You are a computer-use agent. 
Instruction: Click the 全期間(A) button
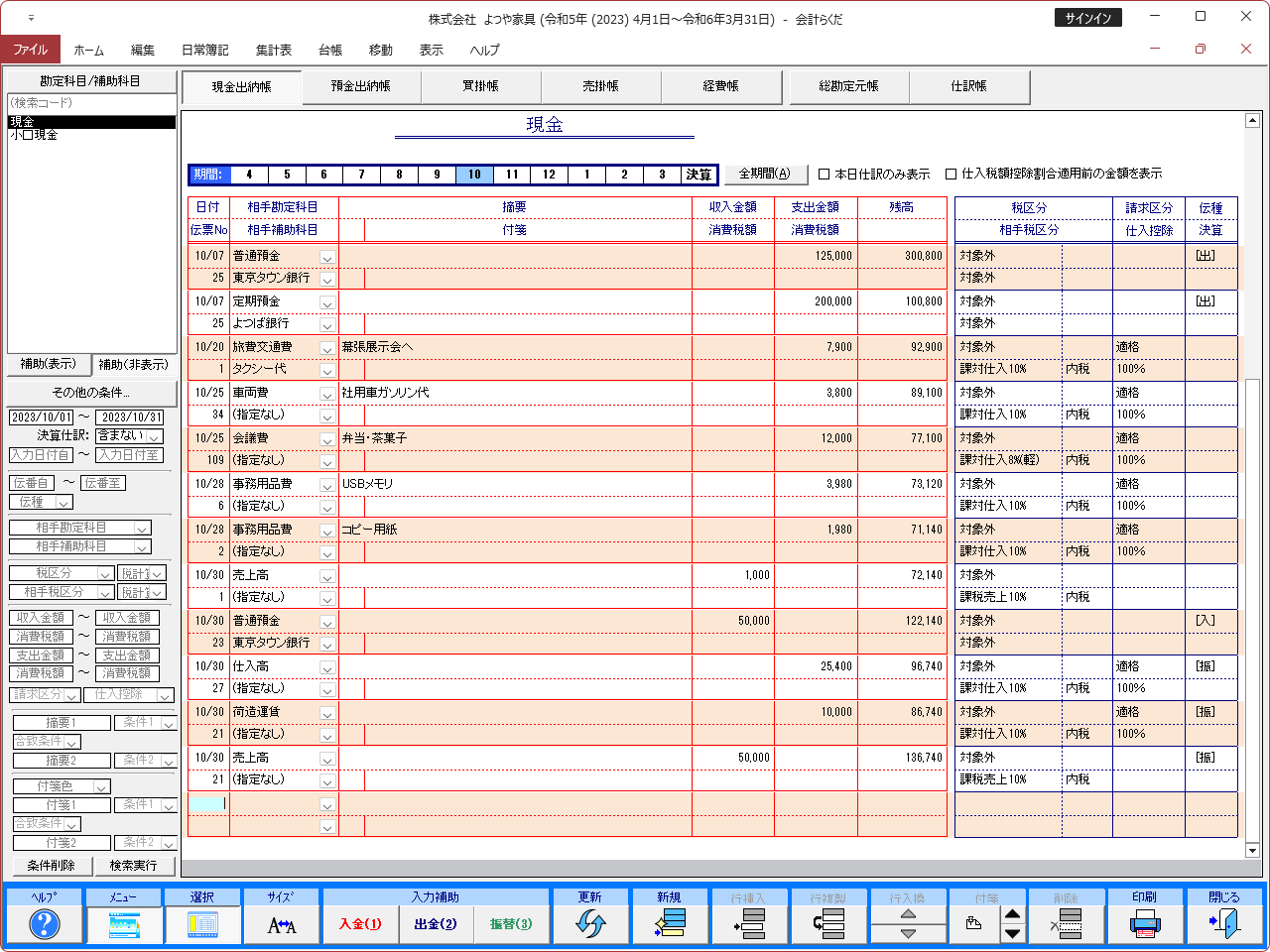765,174
